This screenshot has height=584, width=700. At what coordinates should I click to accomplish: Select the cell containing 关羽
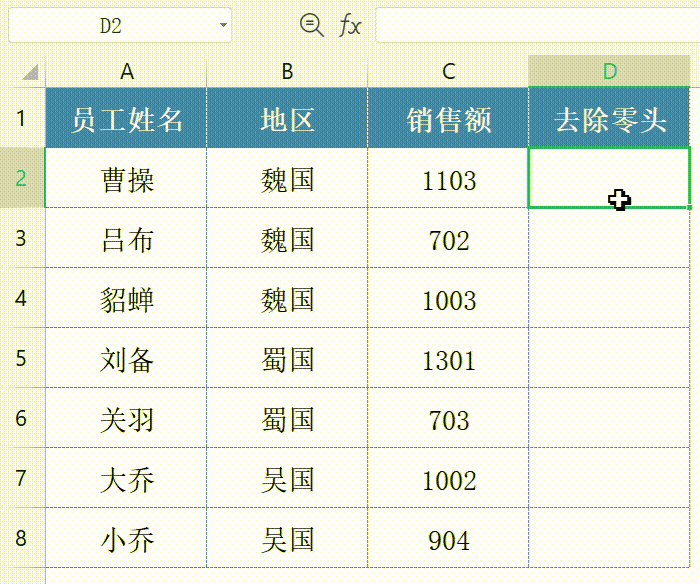pos(126,418)
